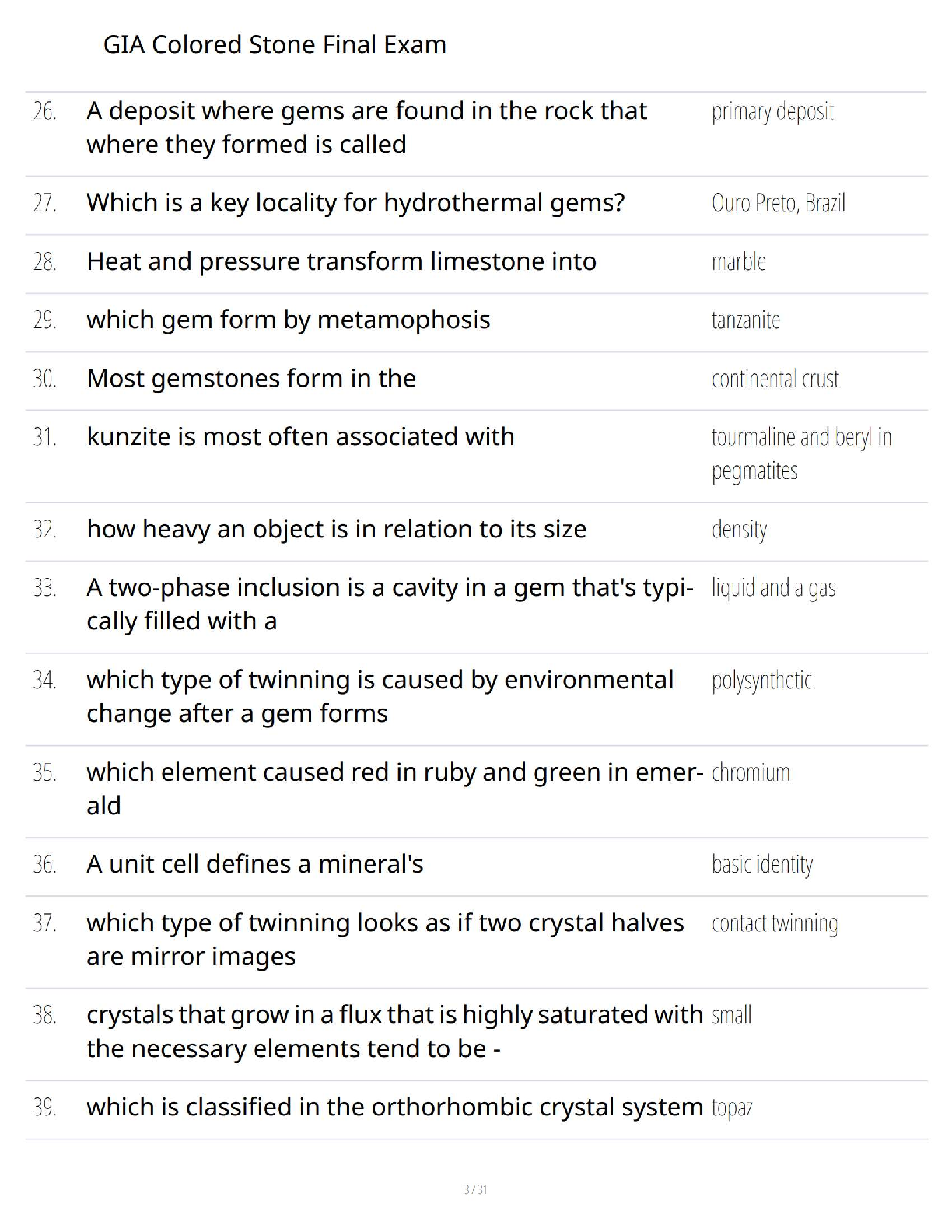Image resolution: width=952 pixels, height=1232 pixels.
Task: Select the 'Most gemstones form in the' question
Action: (x=251, y=379)
